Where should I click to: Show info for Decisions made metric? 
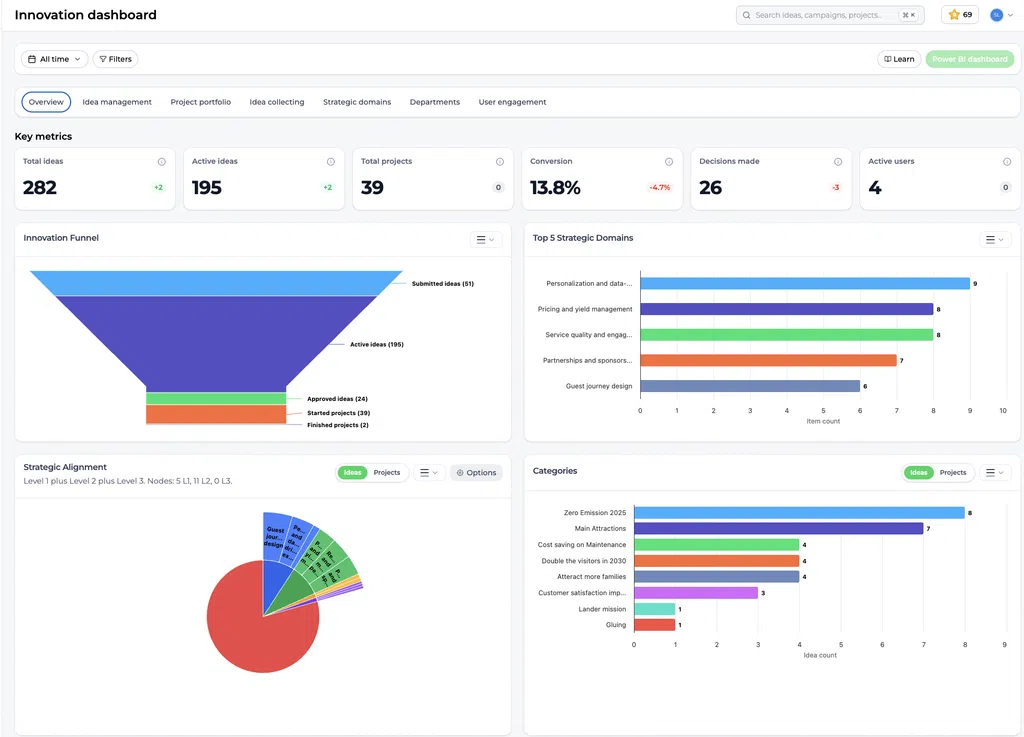838,162
